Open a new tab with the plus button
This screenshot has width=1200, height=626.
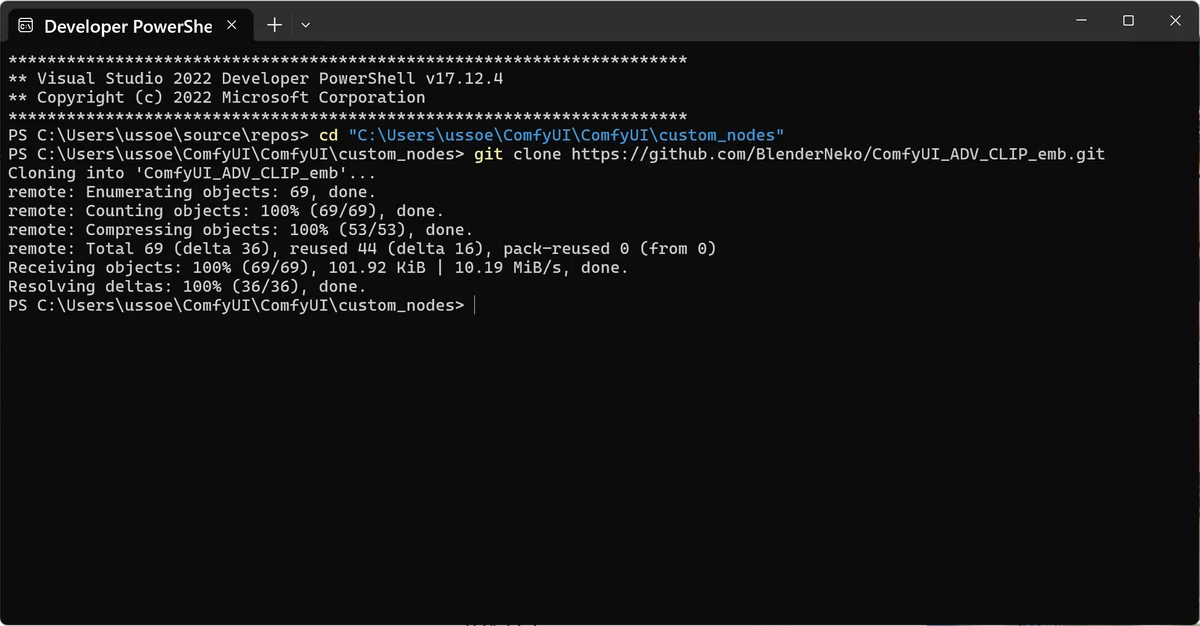click(x=274, y=25)
